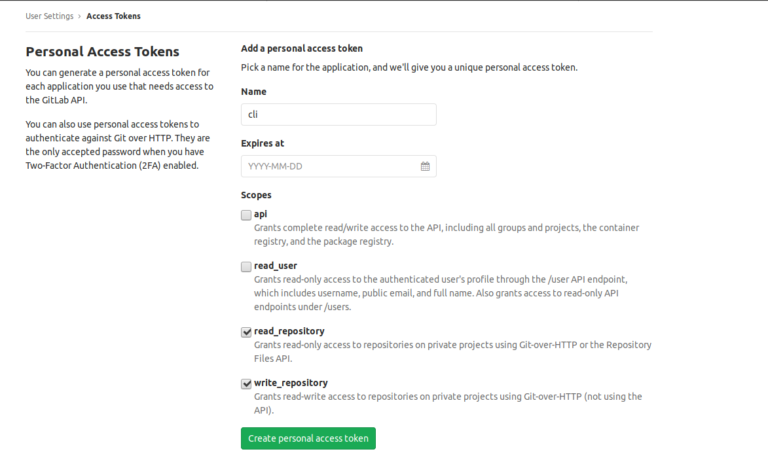Select the Access Tokens breadcrumb item
768x460 pixels.
click(x=113, y=16)
